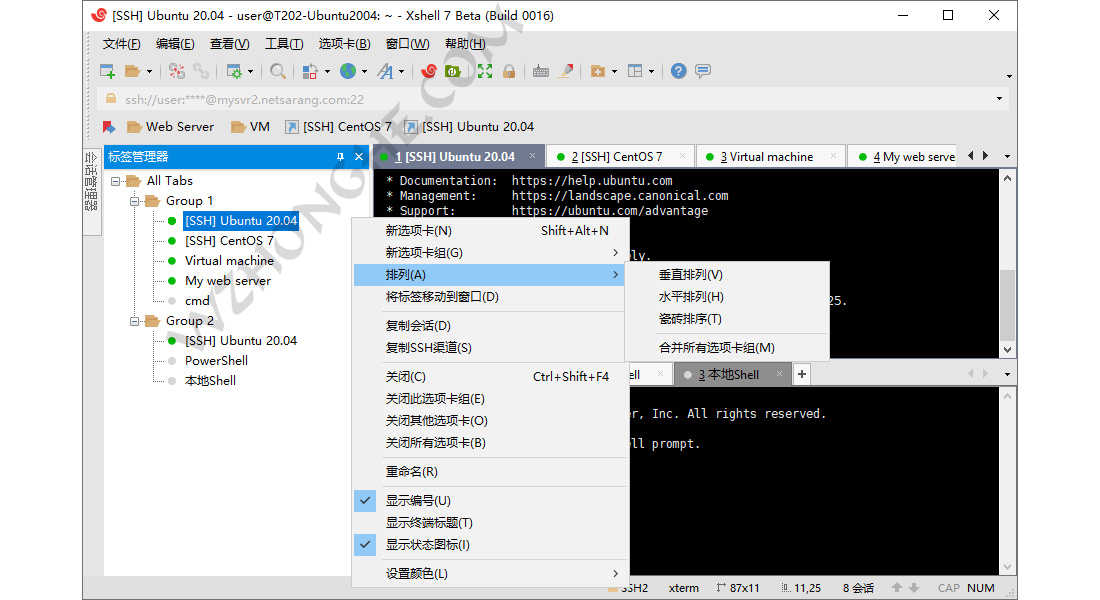1100x600 pixels.
Task: Collapse the Group 1 tree node
Action: point(134,200)
